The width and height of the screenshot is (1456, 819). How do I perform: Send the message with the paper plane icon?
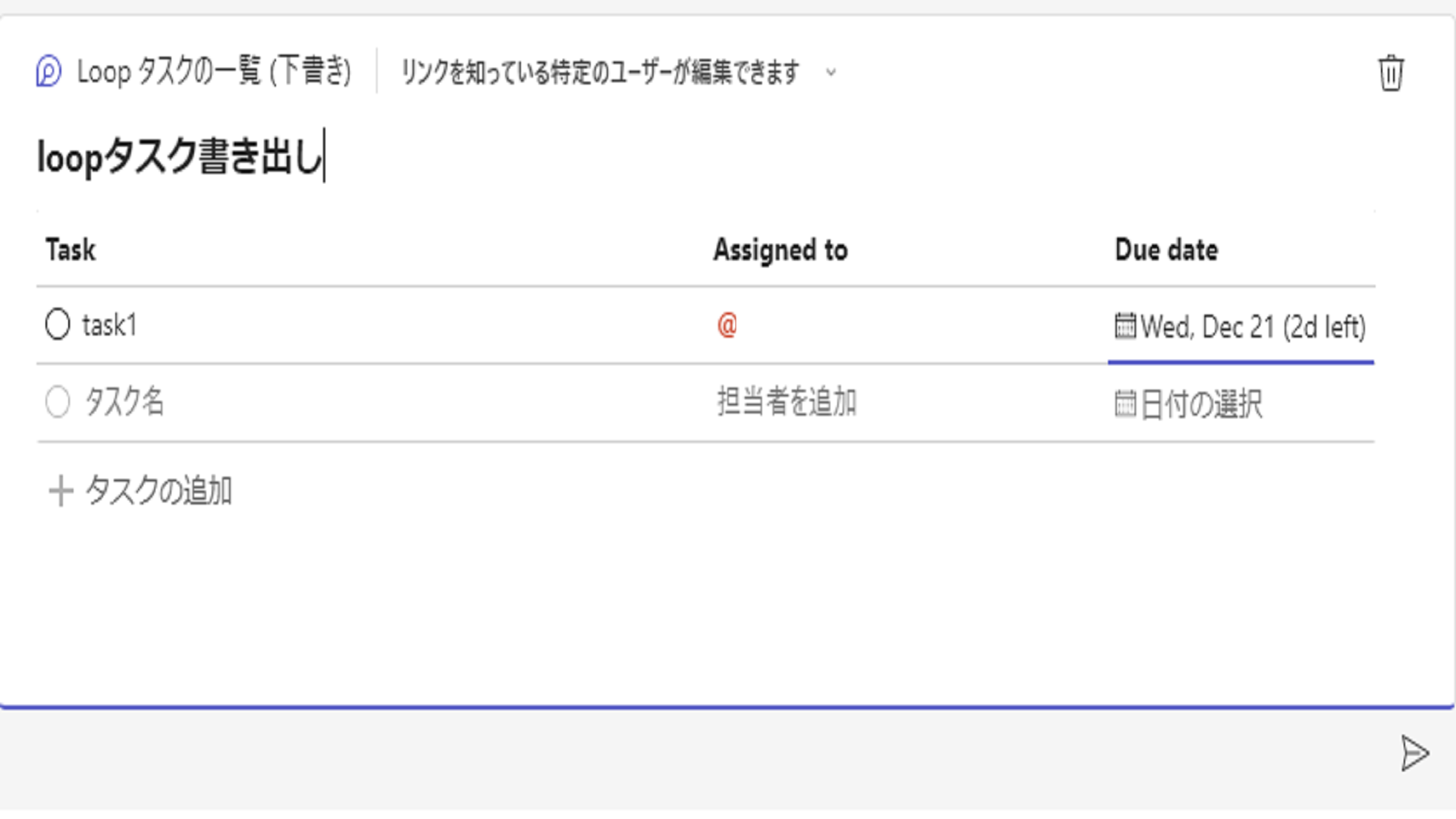[1414, 753]
